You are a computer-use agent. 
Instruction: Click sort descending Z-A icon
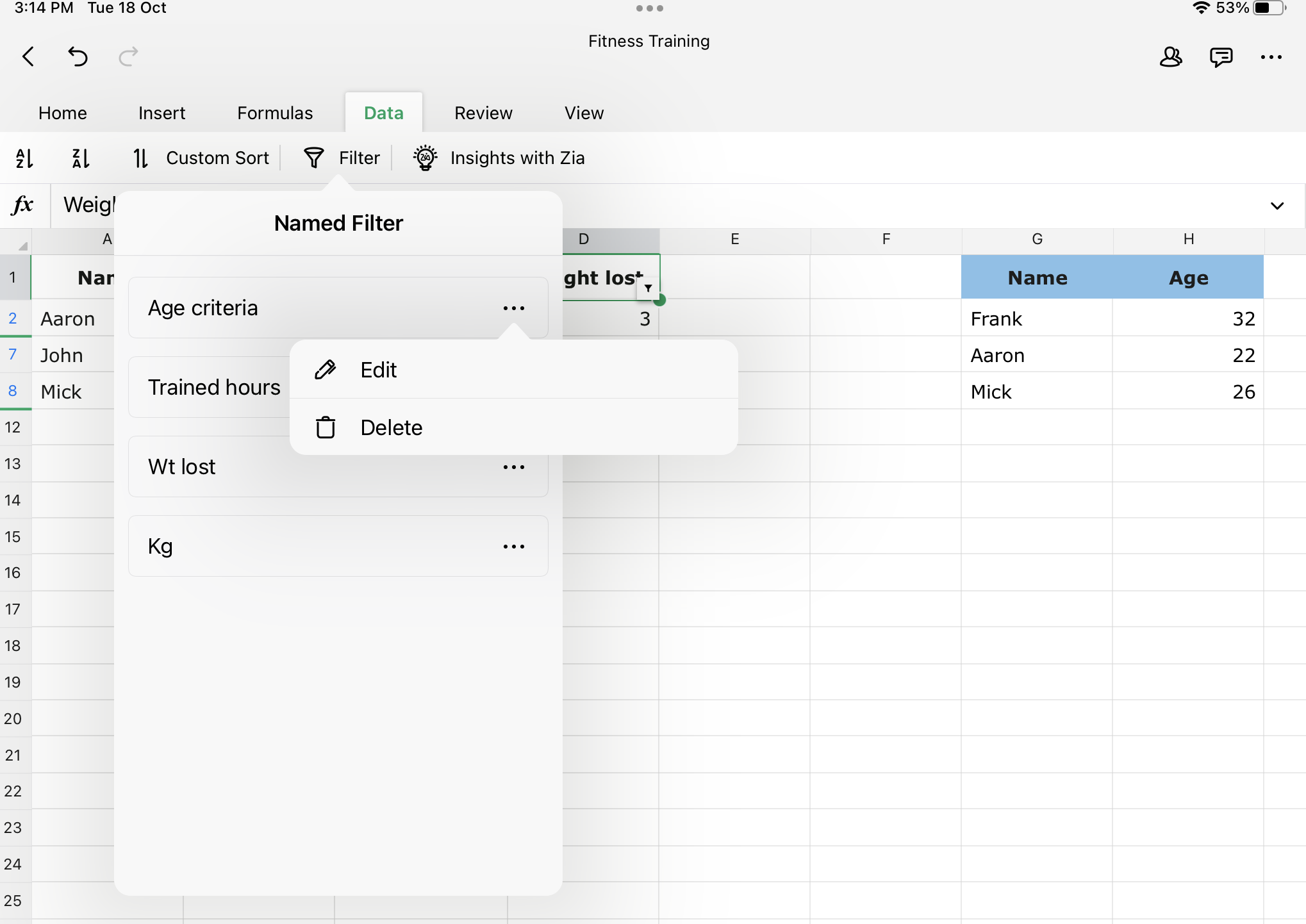tap(81, 158)
